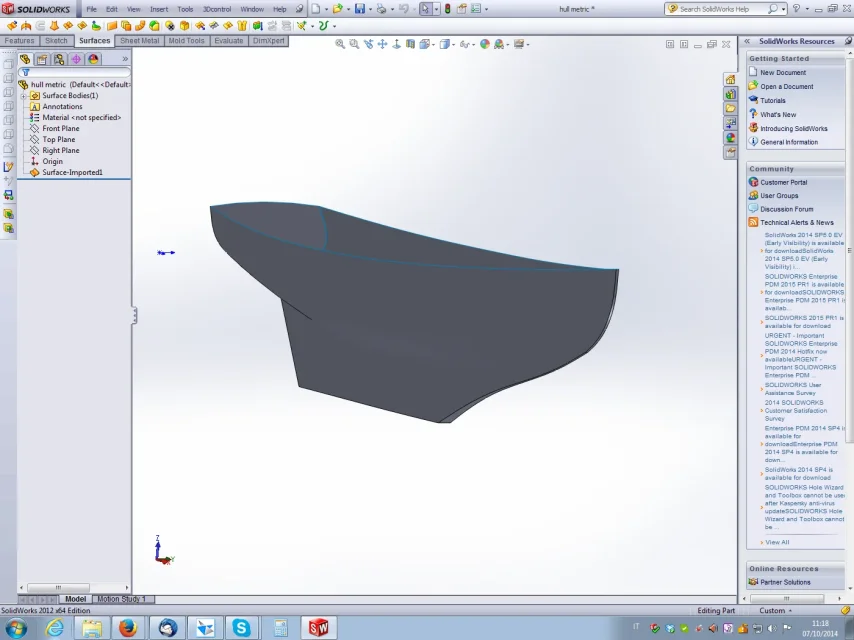Select the Planar Surface tool
854x640 pixels.
(112, 26)
